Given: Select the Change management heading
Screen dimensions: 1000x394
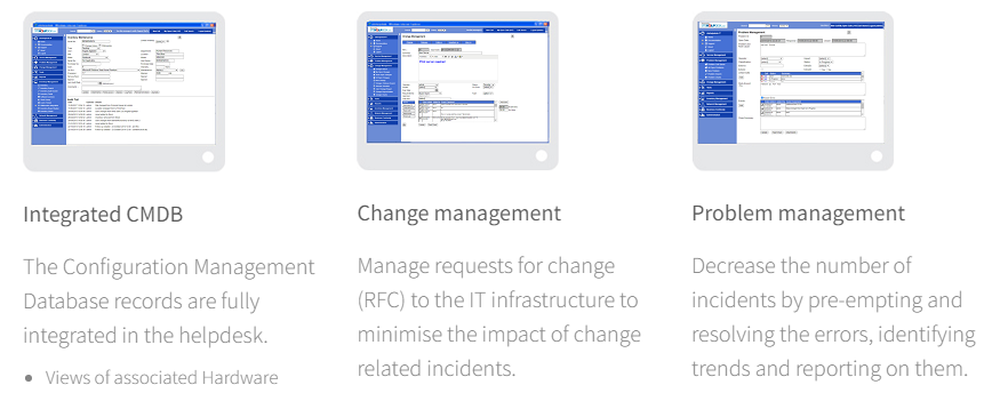Looking at the screenshot, I should 459,213.
